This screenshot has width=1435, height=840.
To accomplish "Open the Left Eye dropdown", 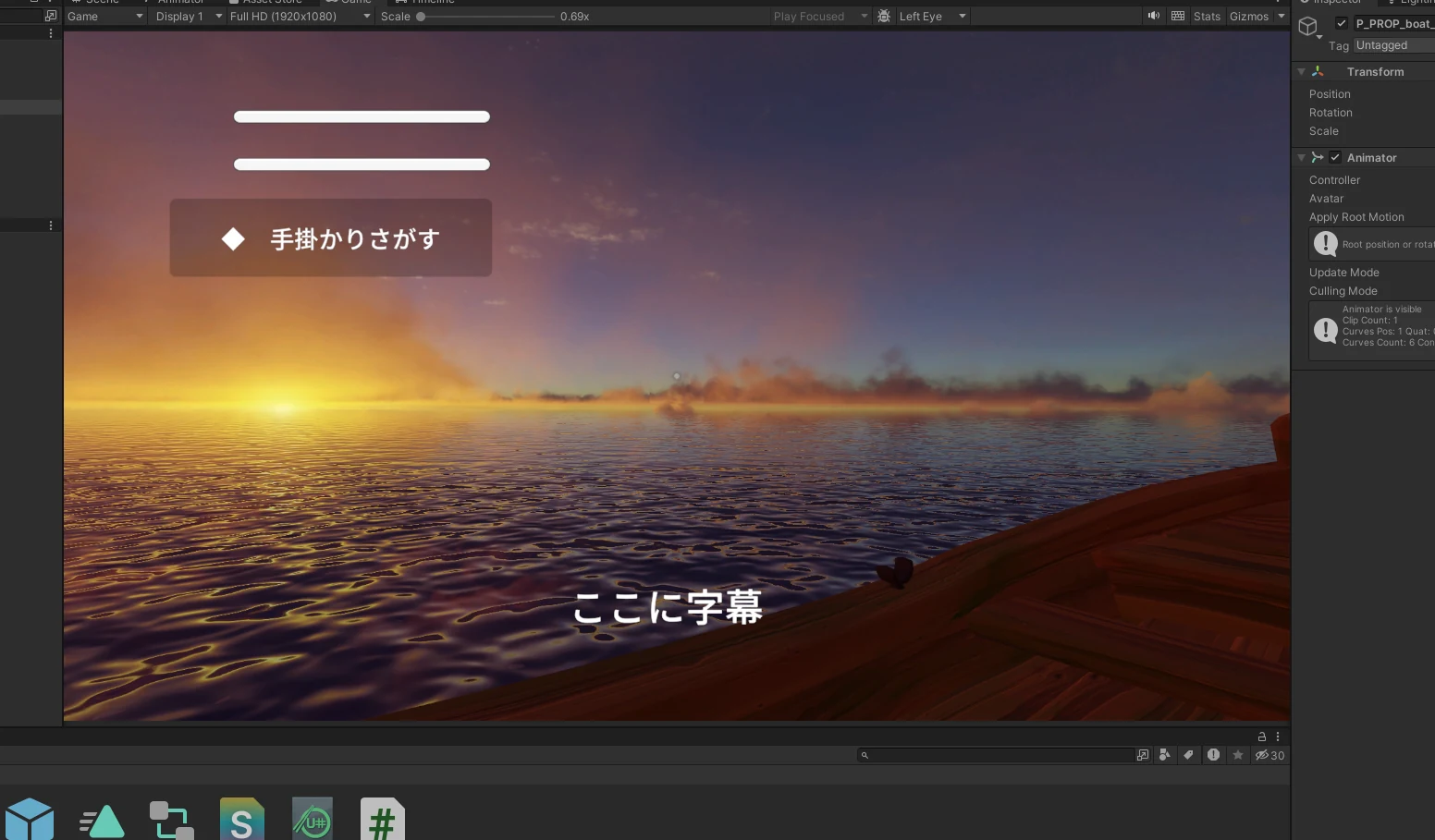I will click(x=932, y=16).
